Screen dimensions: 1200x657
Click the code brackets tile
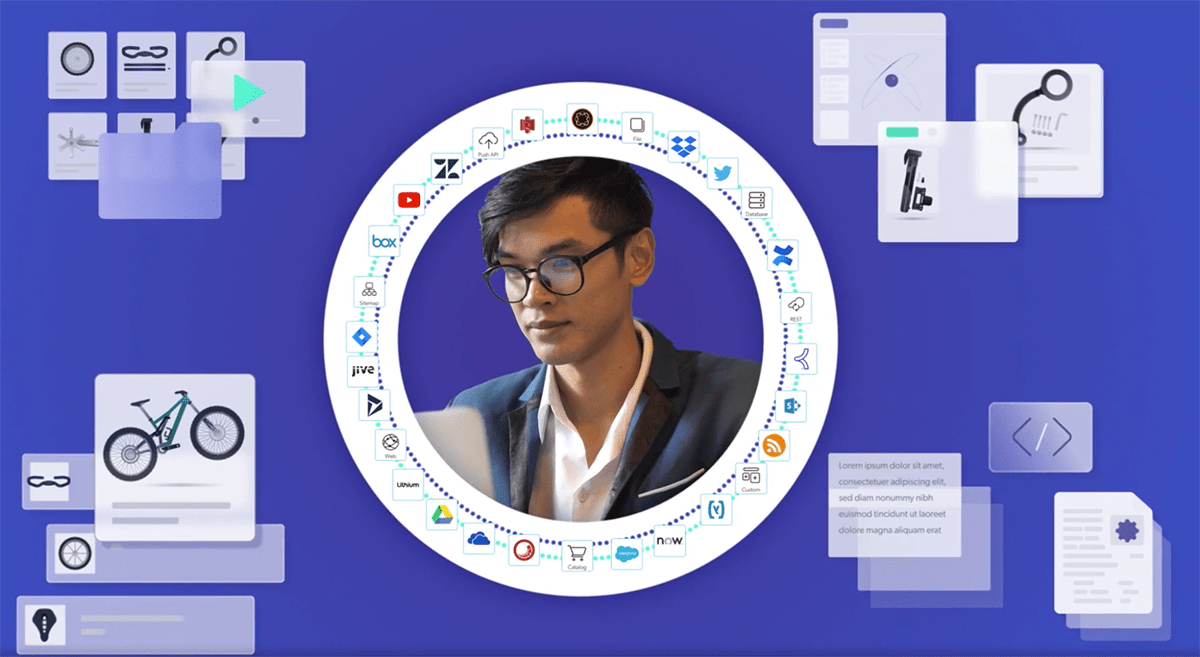point(1040,437)
